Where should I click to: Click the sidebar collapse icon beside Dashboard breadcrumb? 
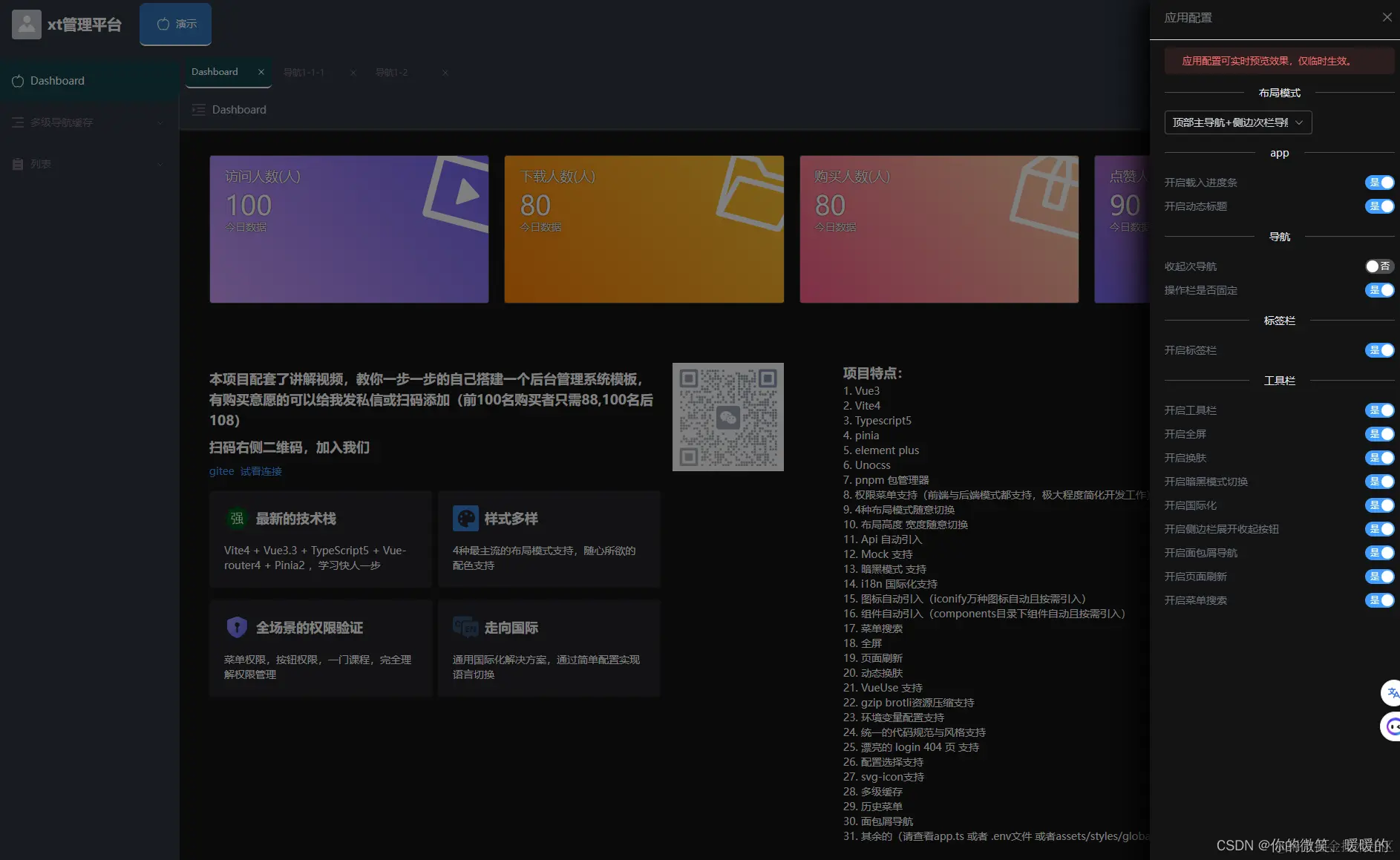pos(198,110)
